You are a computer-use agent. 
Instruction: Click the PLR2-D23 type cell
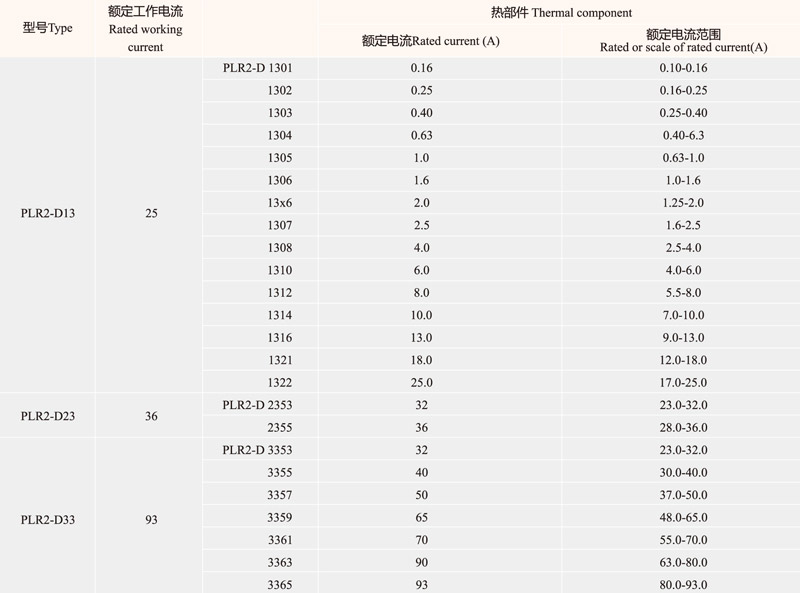pyautogui.click(x=47, y=416)
